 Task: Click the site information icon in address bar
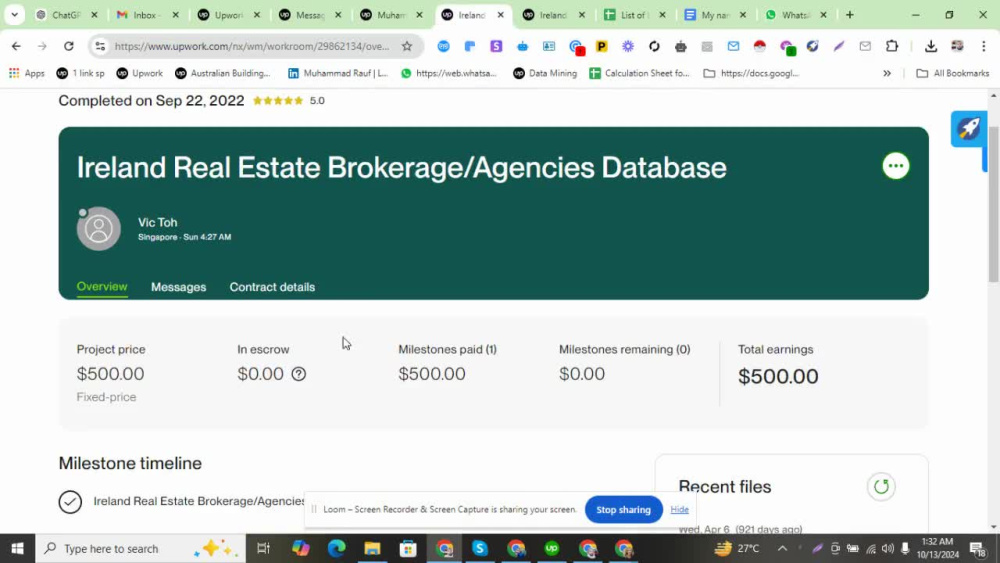point(100,46)
